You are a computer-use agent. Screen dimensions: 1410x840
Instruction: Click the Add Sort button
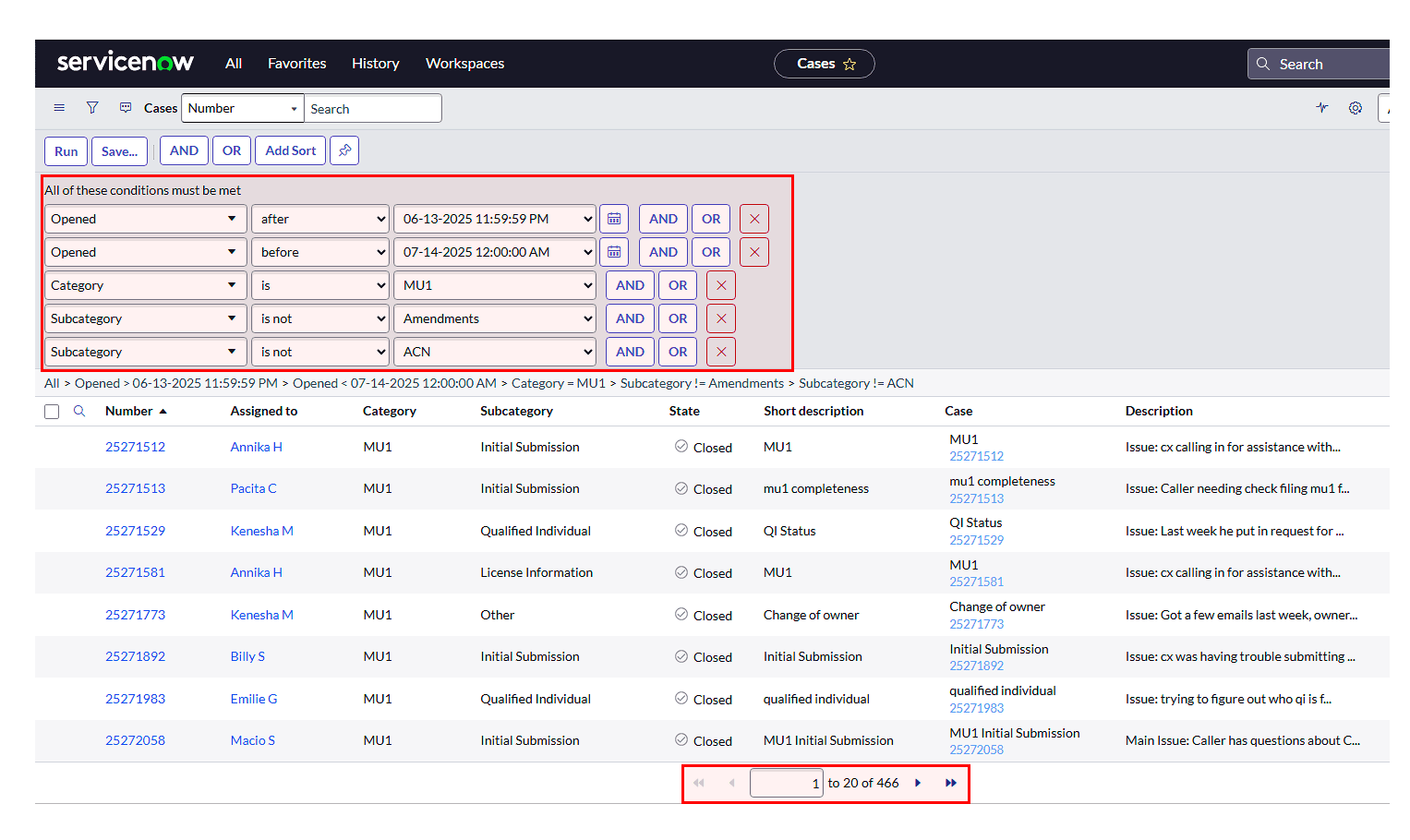tap(290, 150)
